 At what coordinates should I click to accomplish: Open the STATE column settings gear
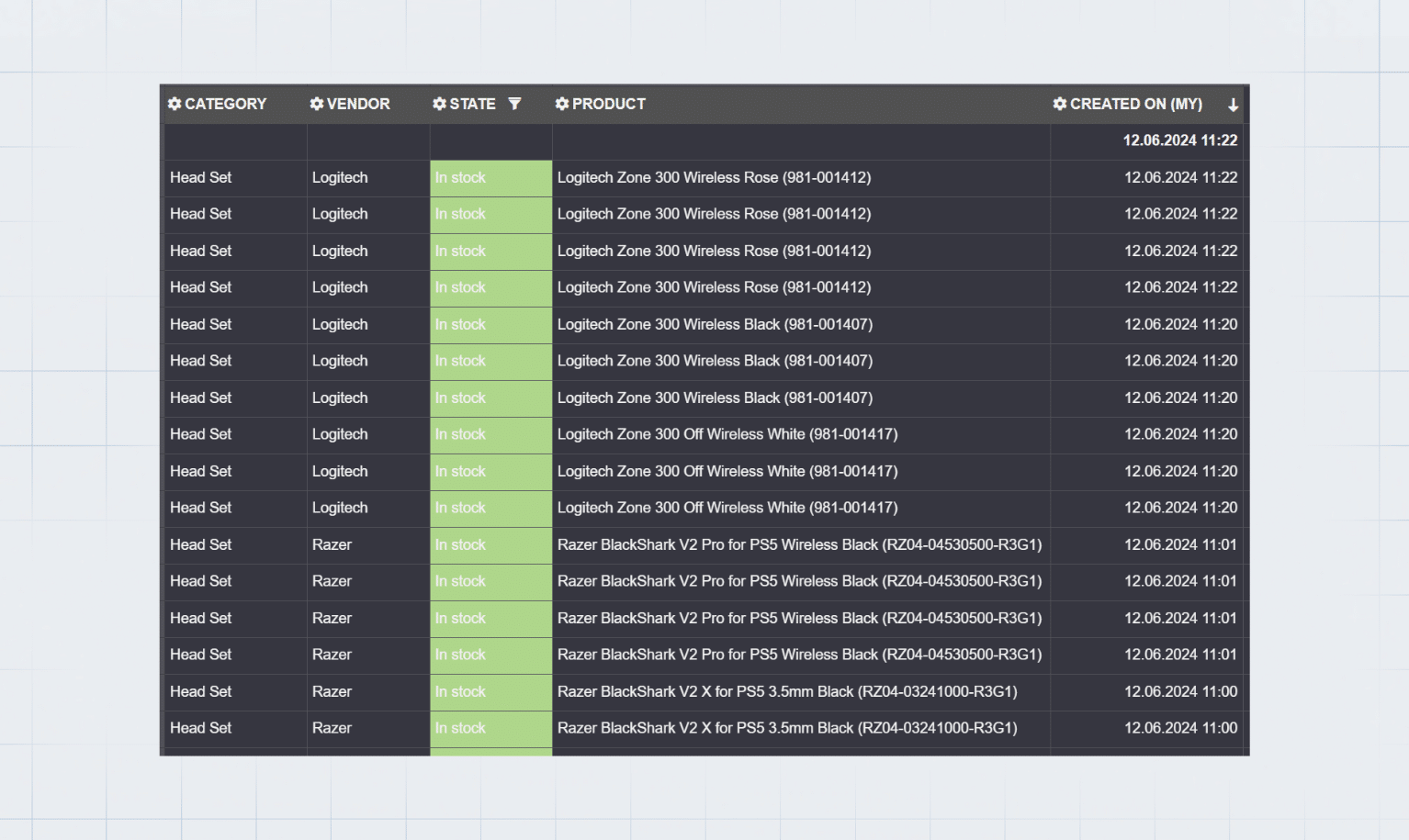[439, 104]
